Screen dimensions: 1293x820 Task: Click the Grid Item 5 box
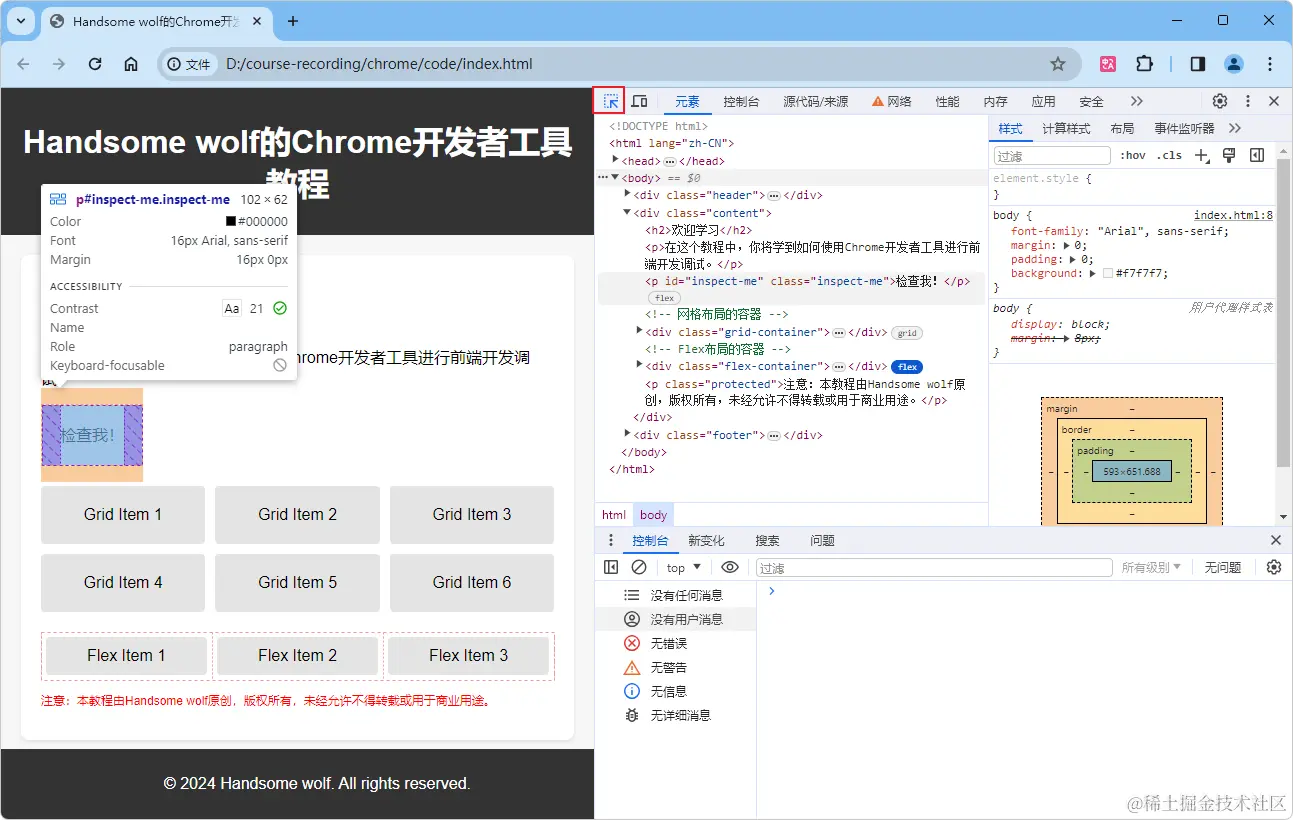pyautogui.click(x=297, y=582)
